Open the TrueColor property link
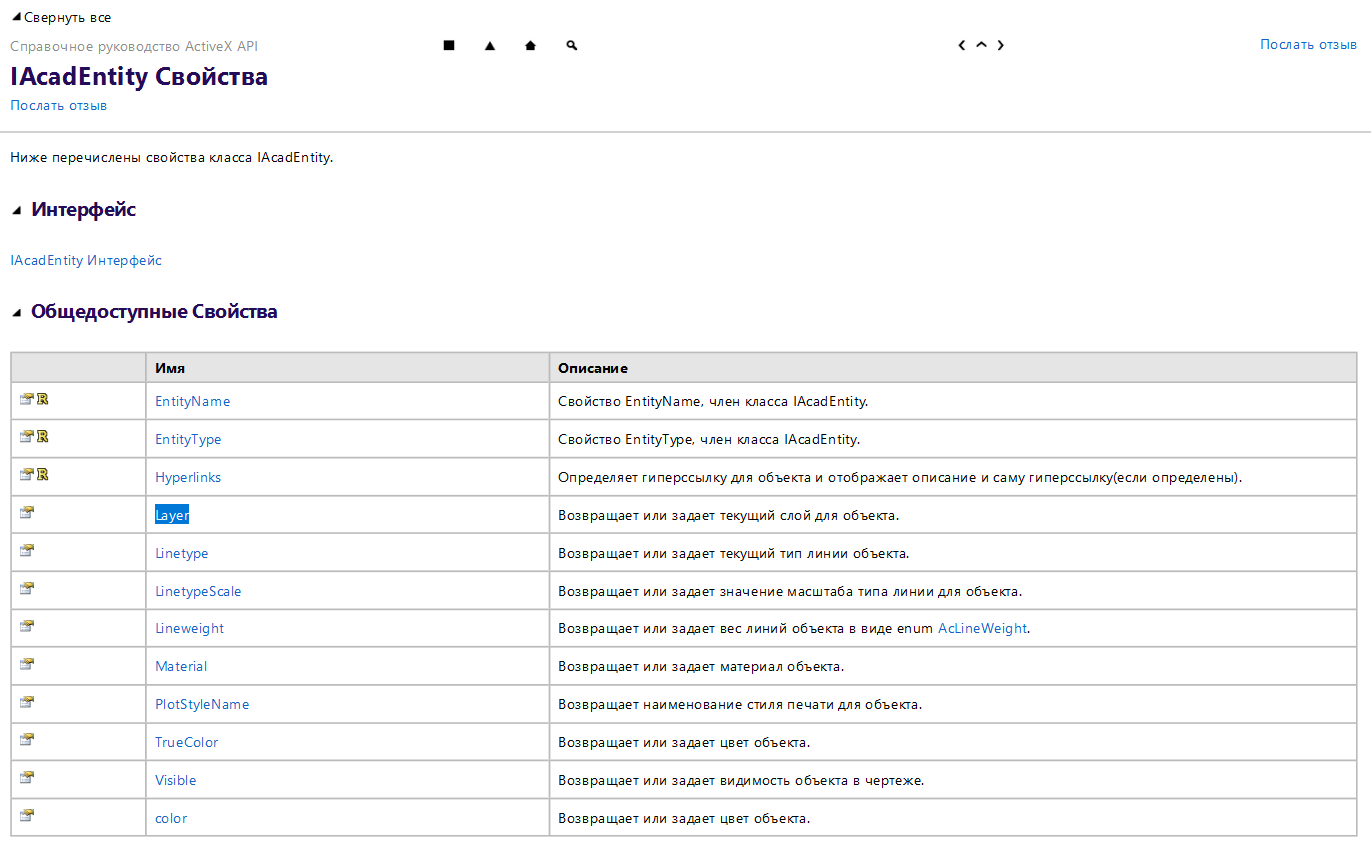This screenshot has height=849, width=1371. click(187, 742)
